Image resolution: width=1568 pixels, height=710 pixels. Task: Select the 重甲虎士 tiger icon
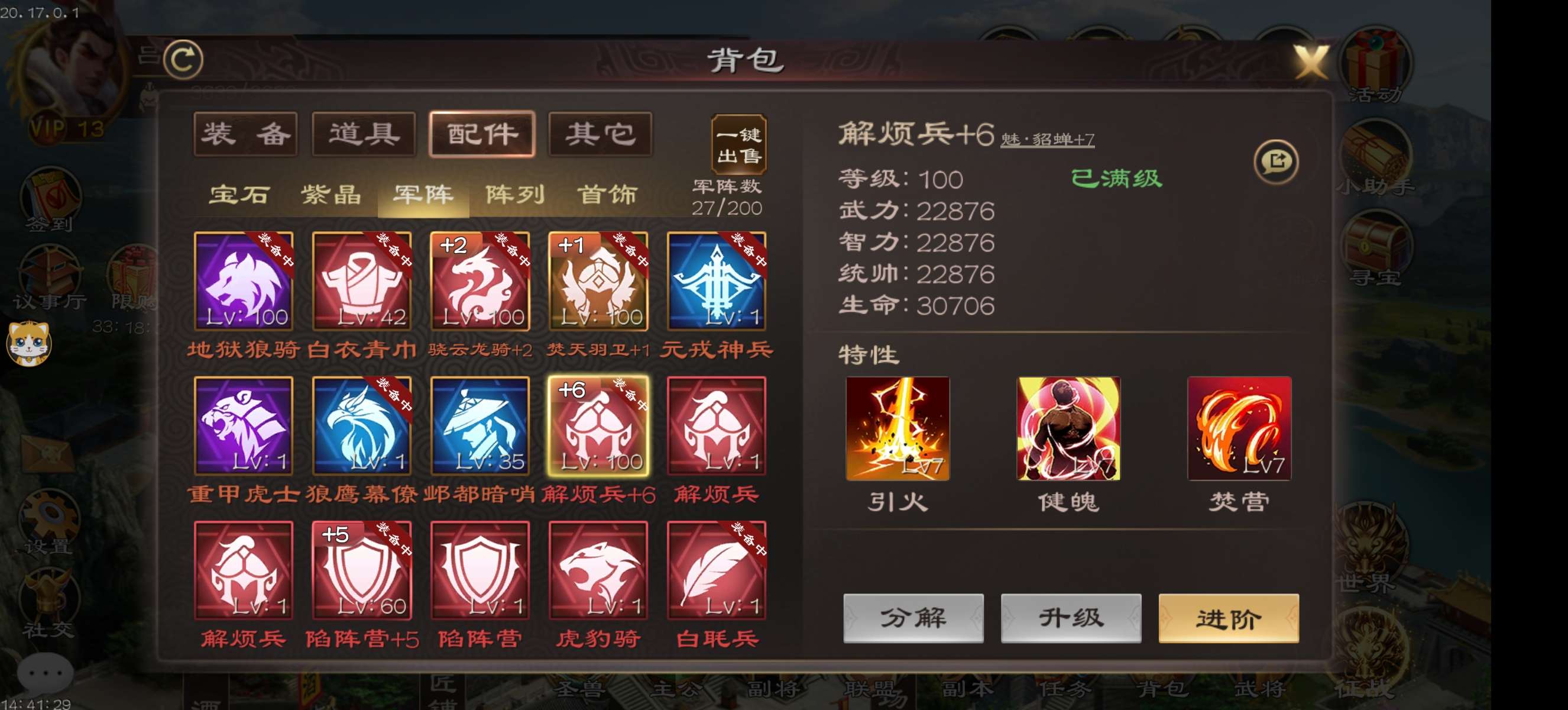click(x=244, y=425)
